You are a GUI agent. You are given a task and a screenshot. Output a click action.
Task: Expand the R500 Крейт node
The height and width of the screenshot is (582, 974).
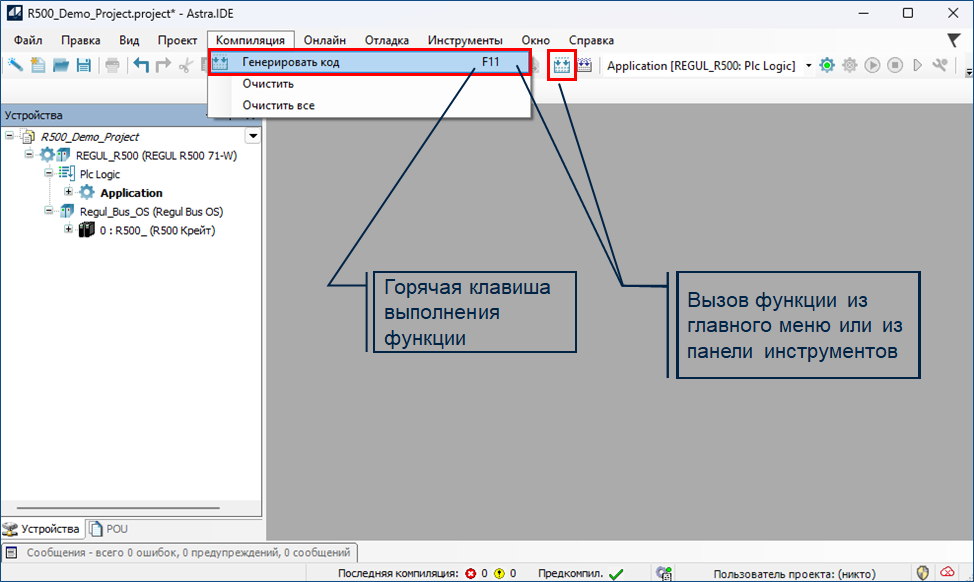pyautogui.click(x=69, y=230)
